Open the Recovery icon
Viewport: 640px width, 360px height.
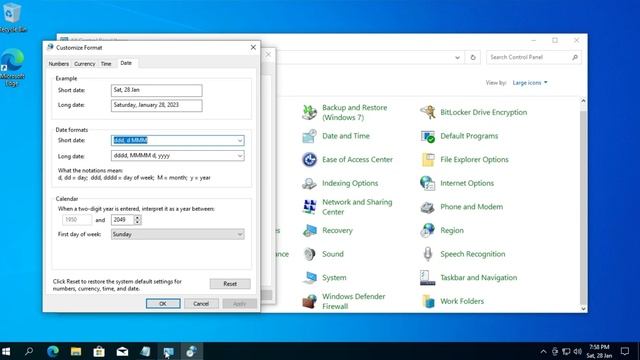pos(309,231)
